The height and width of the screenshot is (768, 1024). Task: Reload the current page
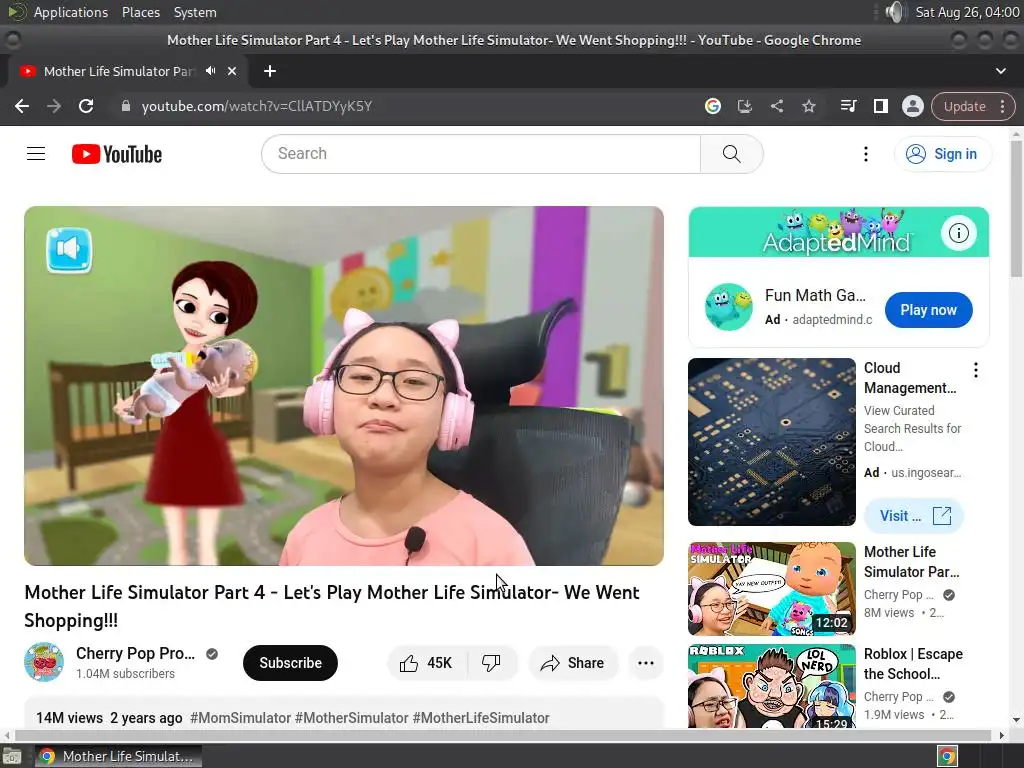point(86,106)
